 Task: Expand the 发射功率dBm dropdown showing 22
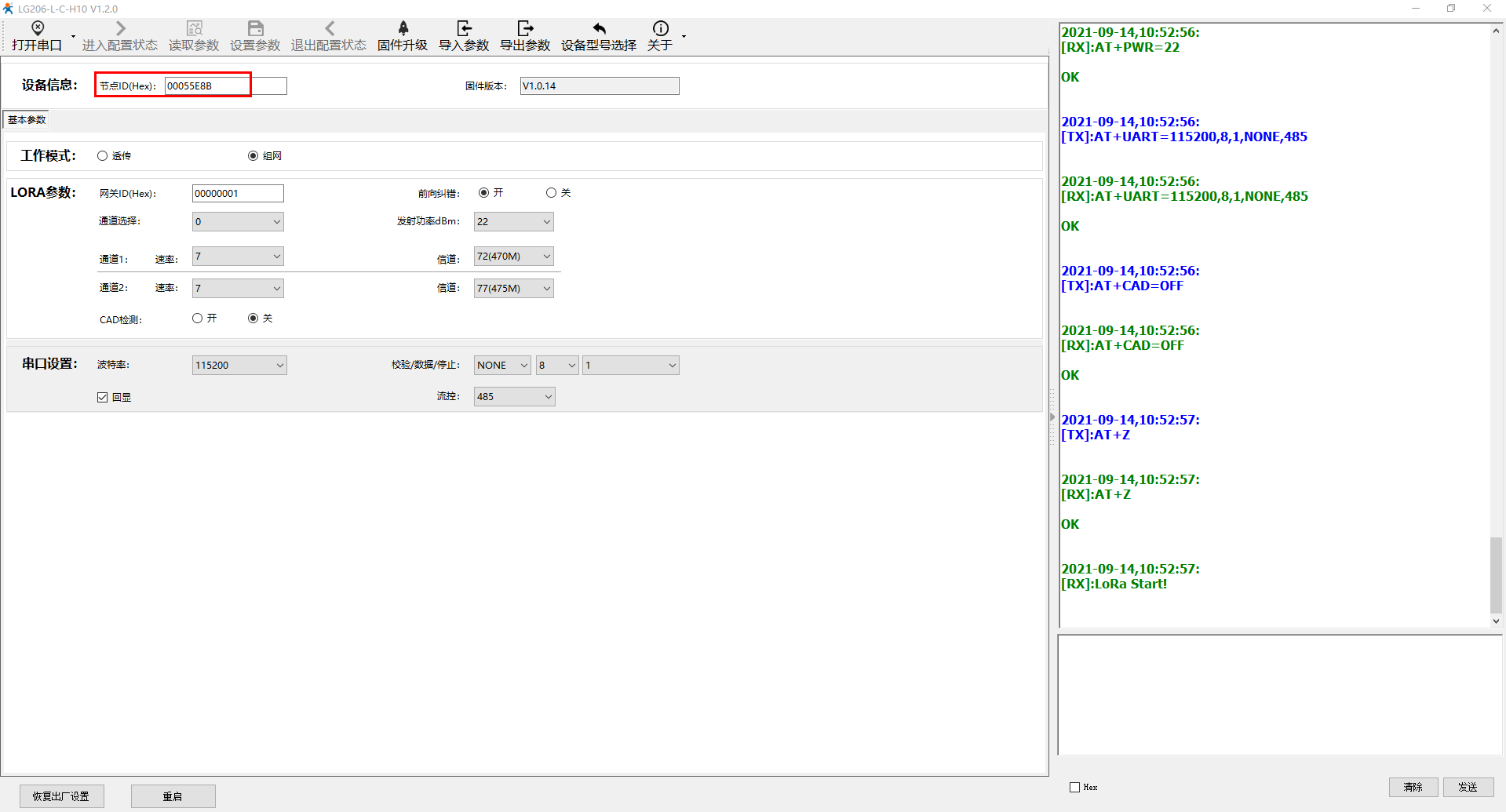coord(514,222)
